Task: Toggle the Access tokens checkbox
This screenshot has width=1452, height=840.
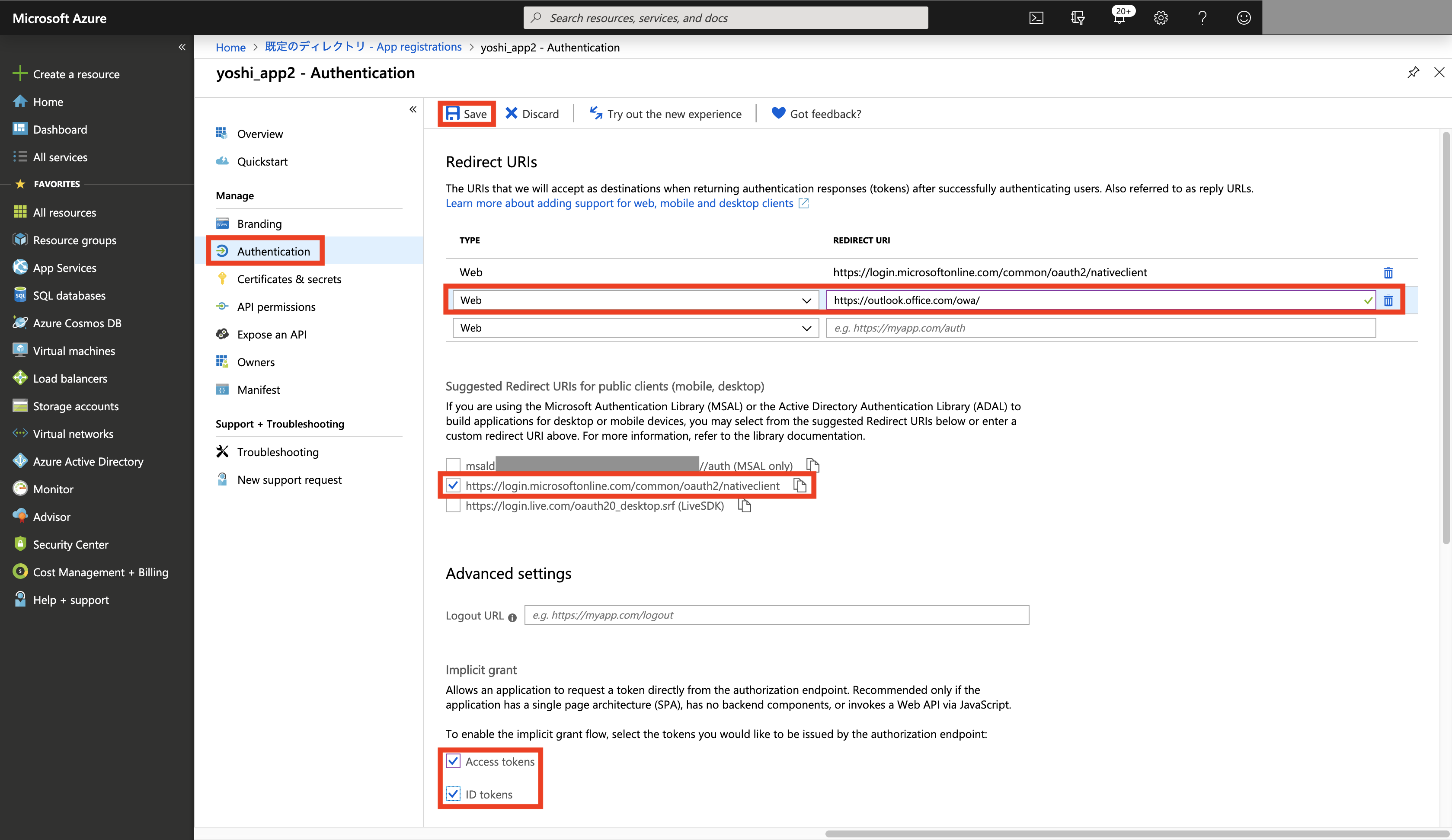Action: [x=453, y=761]
